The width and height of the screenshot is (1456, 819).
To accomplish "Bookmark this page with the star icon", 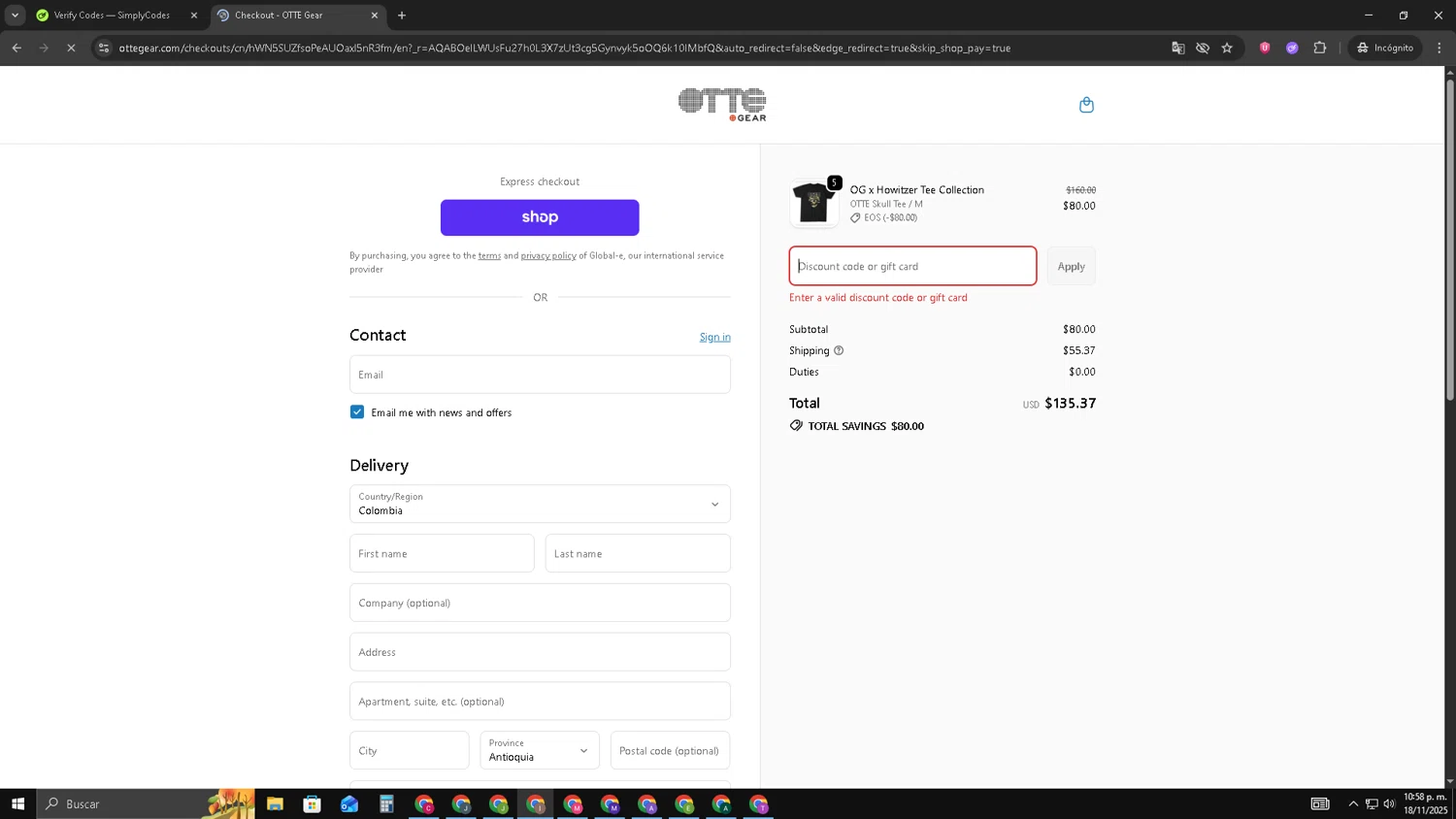I will click(1227, 48).
